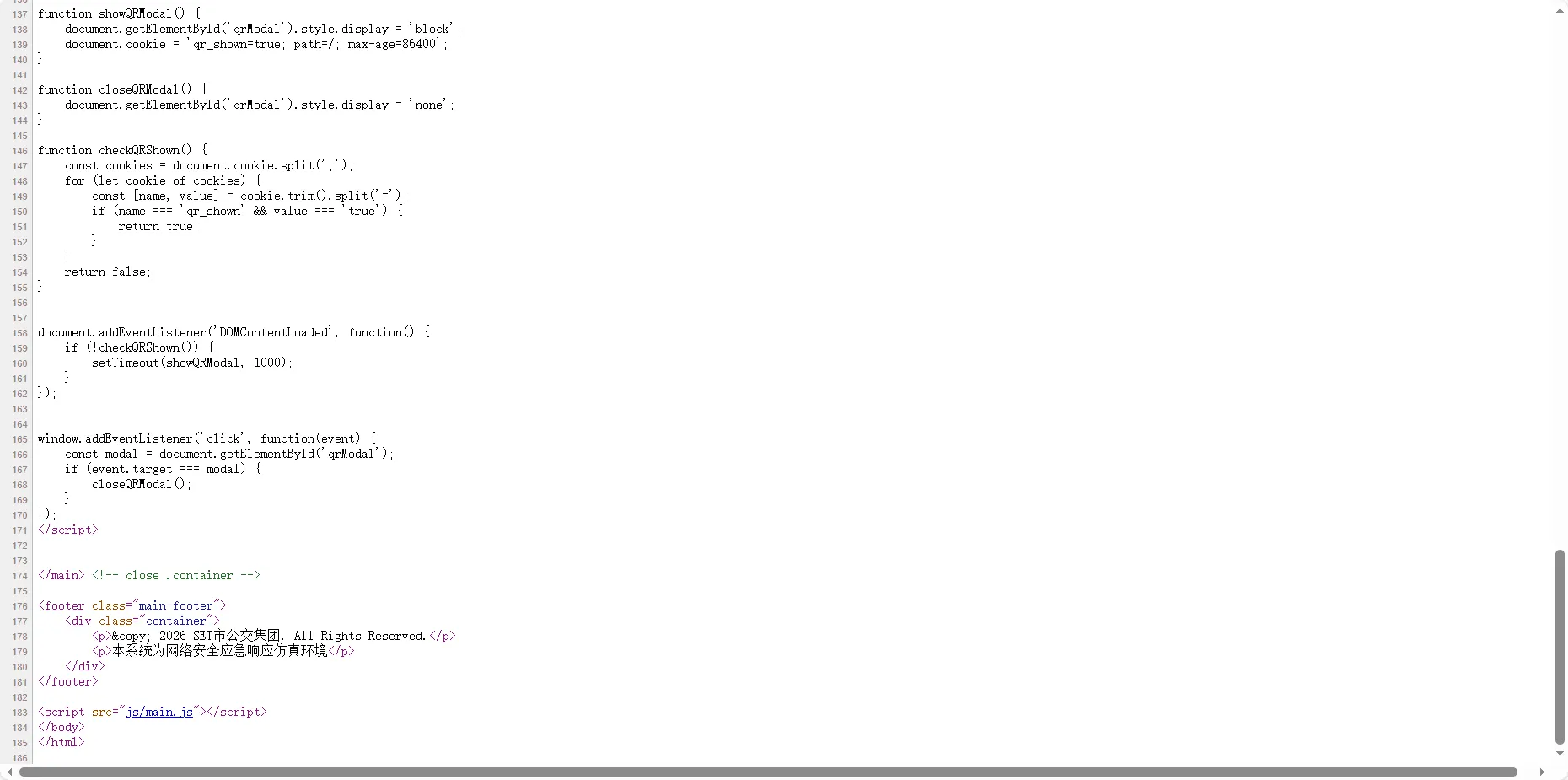Click the 'closeQRModal();' call line
1568x780 pixels.
[142, 484]
